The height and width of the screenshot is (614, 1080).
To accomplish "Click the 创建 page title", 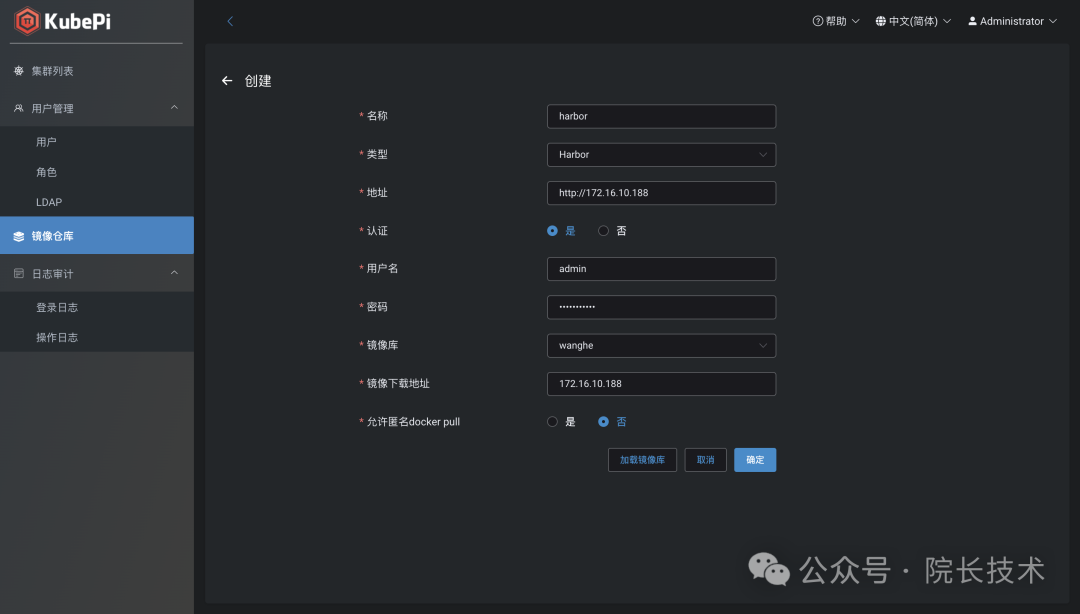I will tap(258, 81).
